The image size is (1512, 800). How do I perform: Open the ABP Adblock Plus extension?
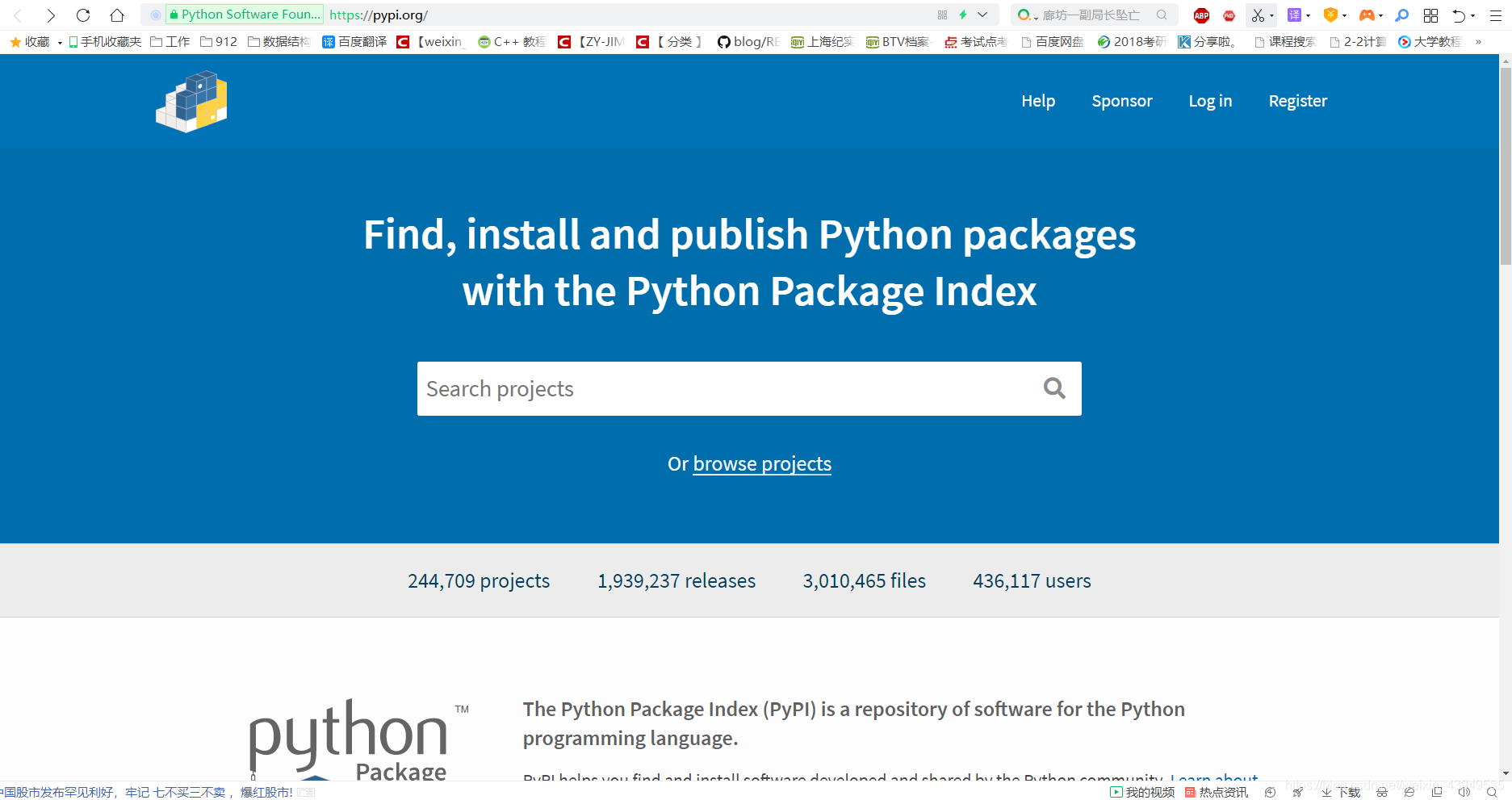pyautogui.click(x=1201, y=15)
